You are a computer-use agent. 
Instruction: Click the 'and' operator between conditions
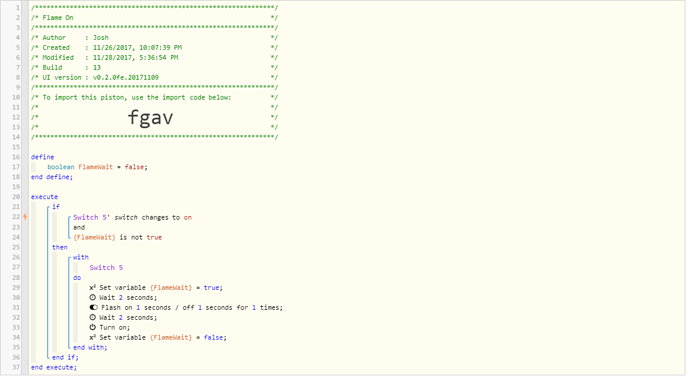pos(79,227)
